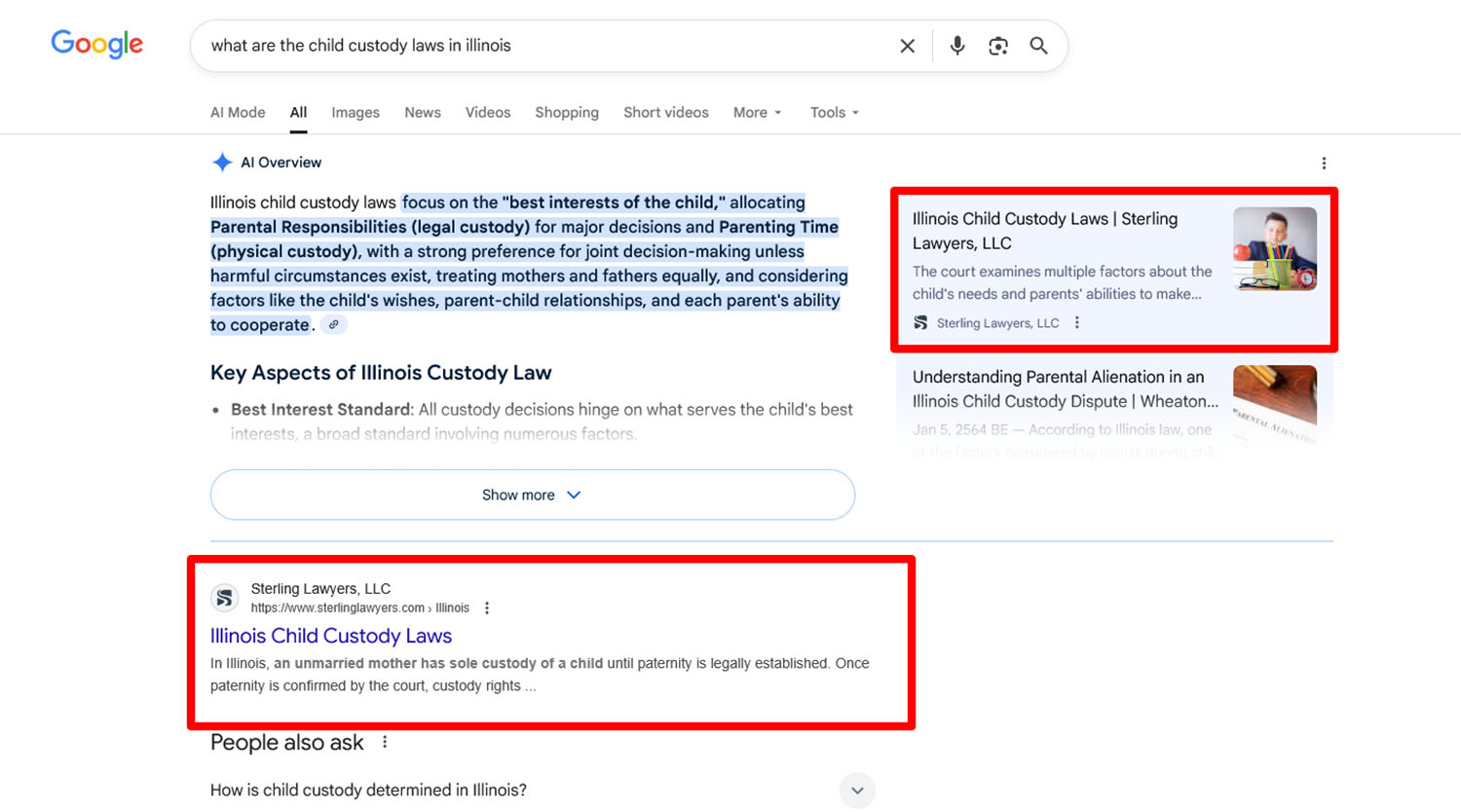Viewport: 1461px width, 812px height.
Task: Click the AI Overview sparkle icon
Action: coord(221,162)
